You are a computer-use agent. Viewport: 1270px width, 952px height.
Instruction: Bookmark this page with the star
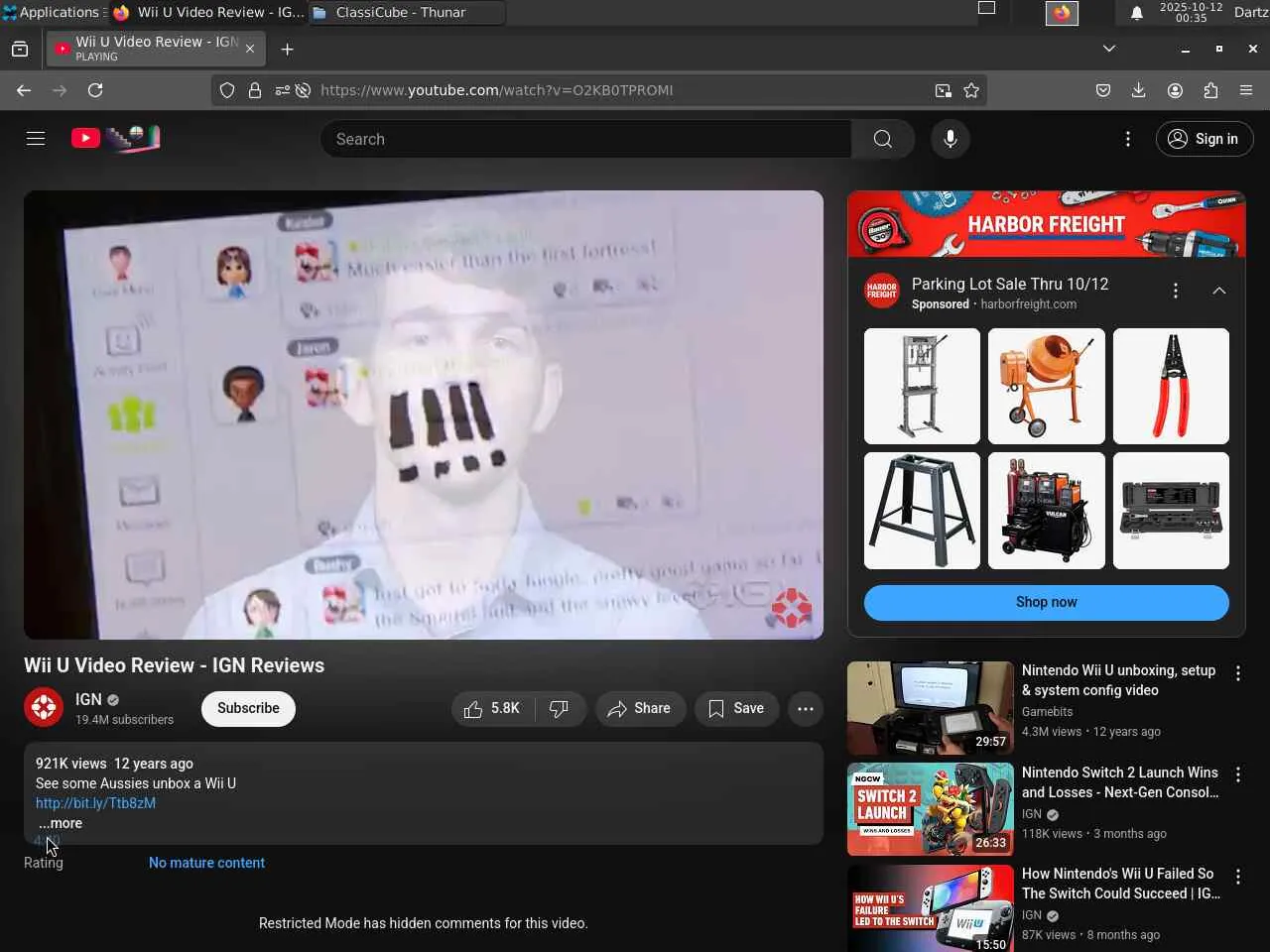pyautogui.click(x=971, y=90)
